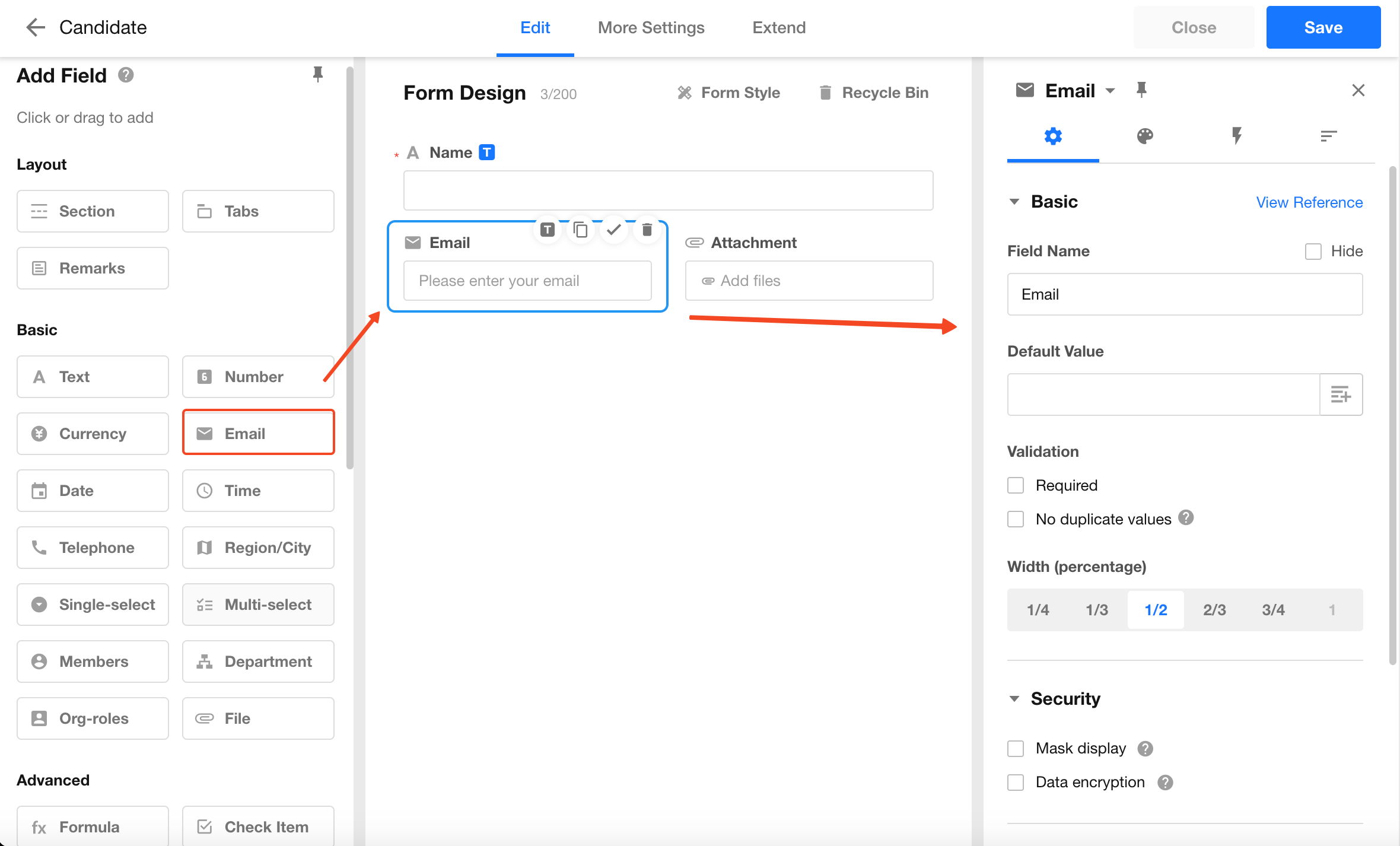Click the Close button

1194,27
